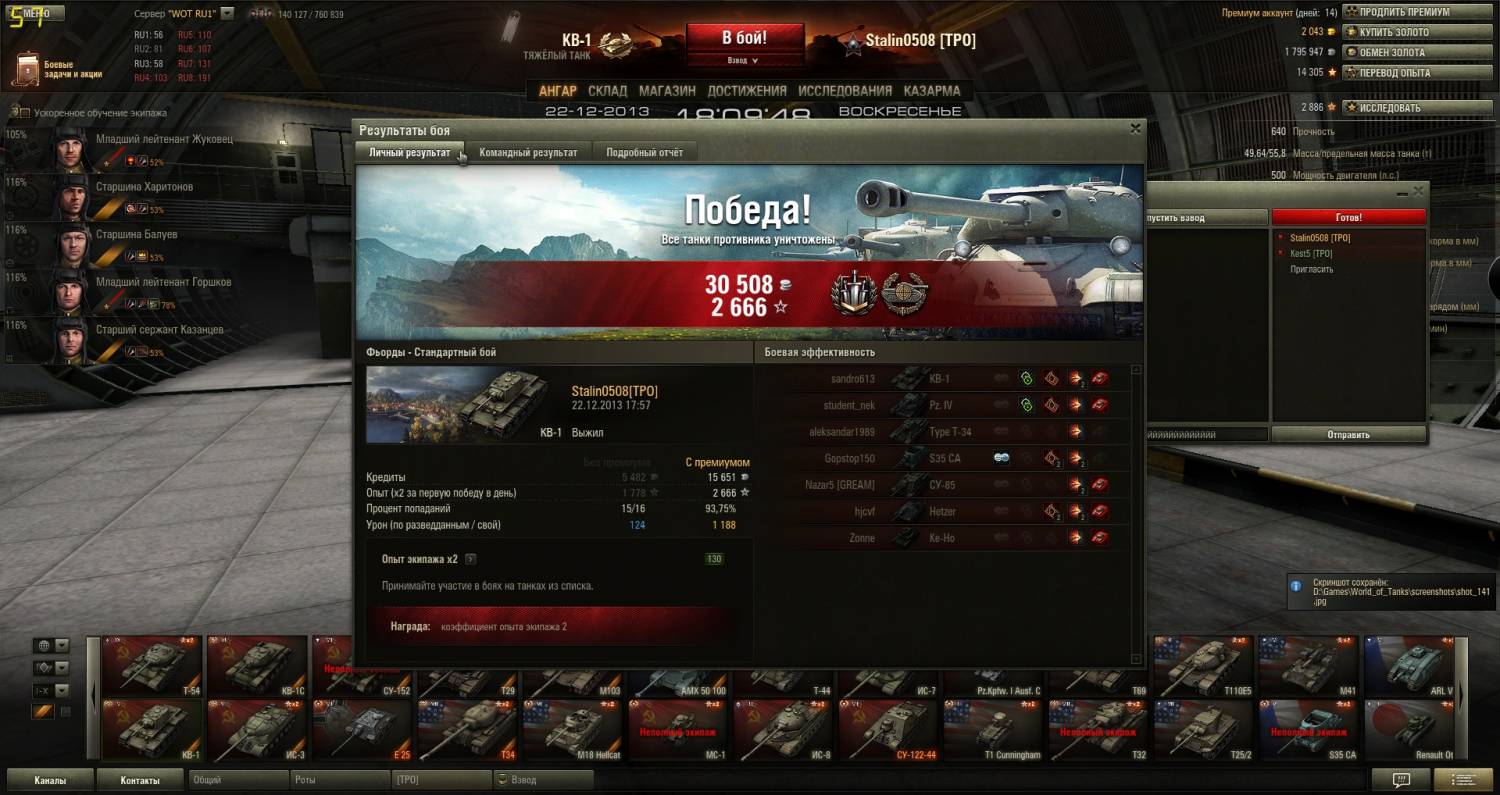The width and height of the screenshot is (1500, 795).
Task: Open the chat notifications icon at bottom right
Action: click(1401, 779)
